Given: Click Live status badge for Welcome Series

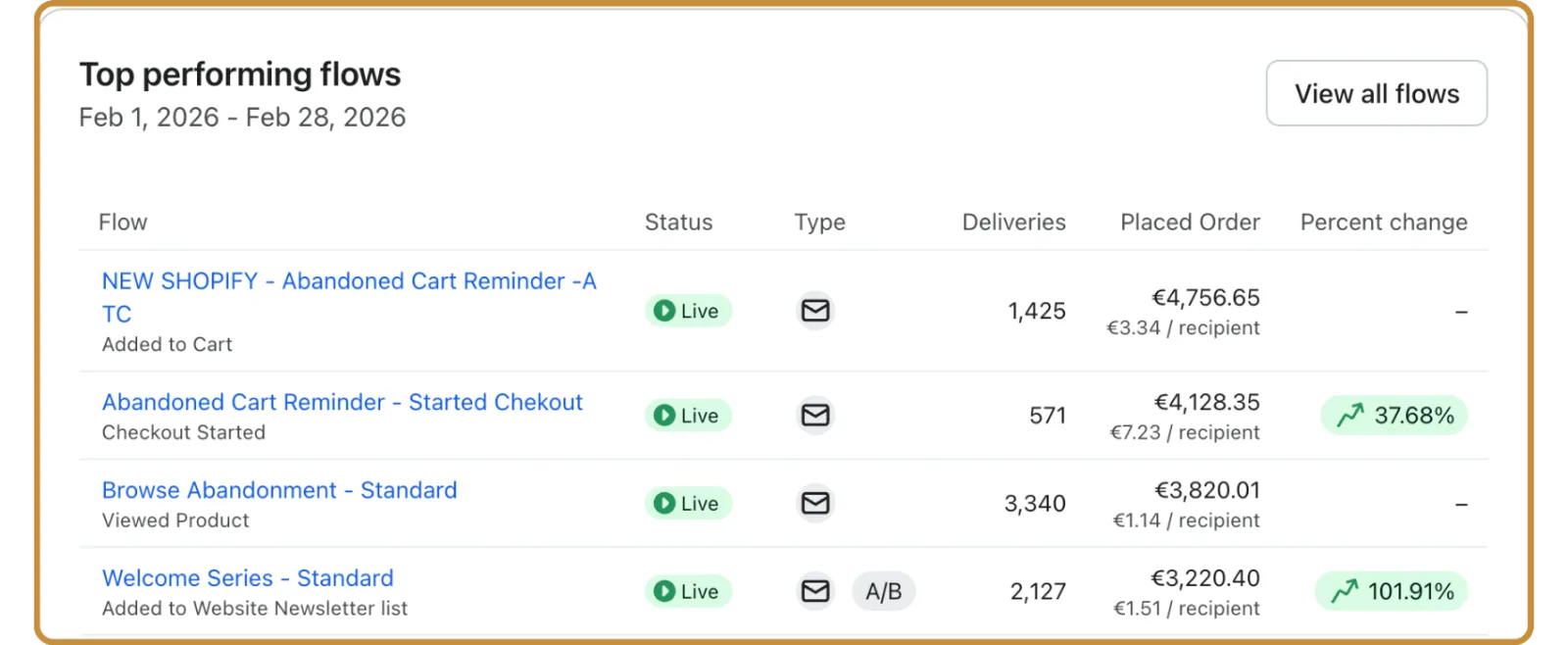Looking at the screenshot, I should click(688, 591).
